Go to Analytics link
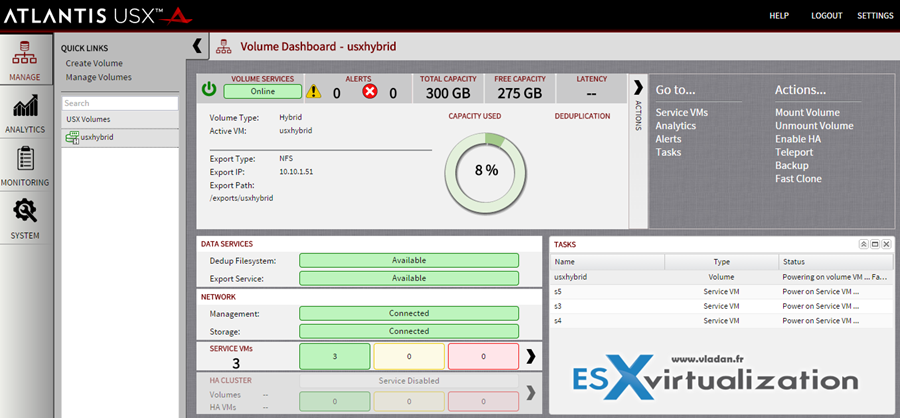The width and height of the screenshot is (900, 418). point(676,126)
